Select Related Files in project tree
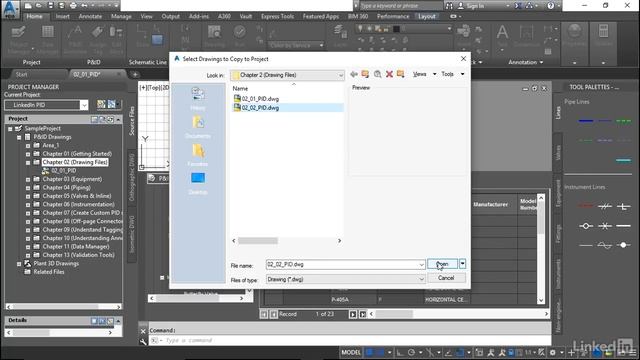 [49, 272]
